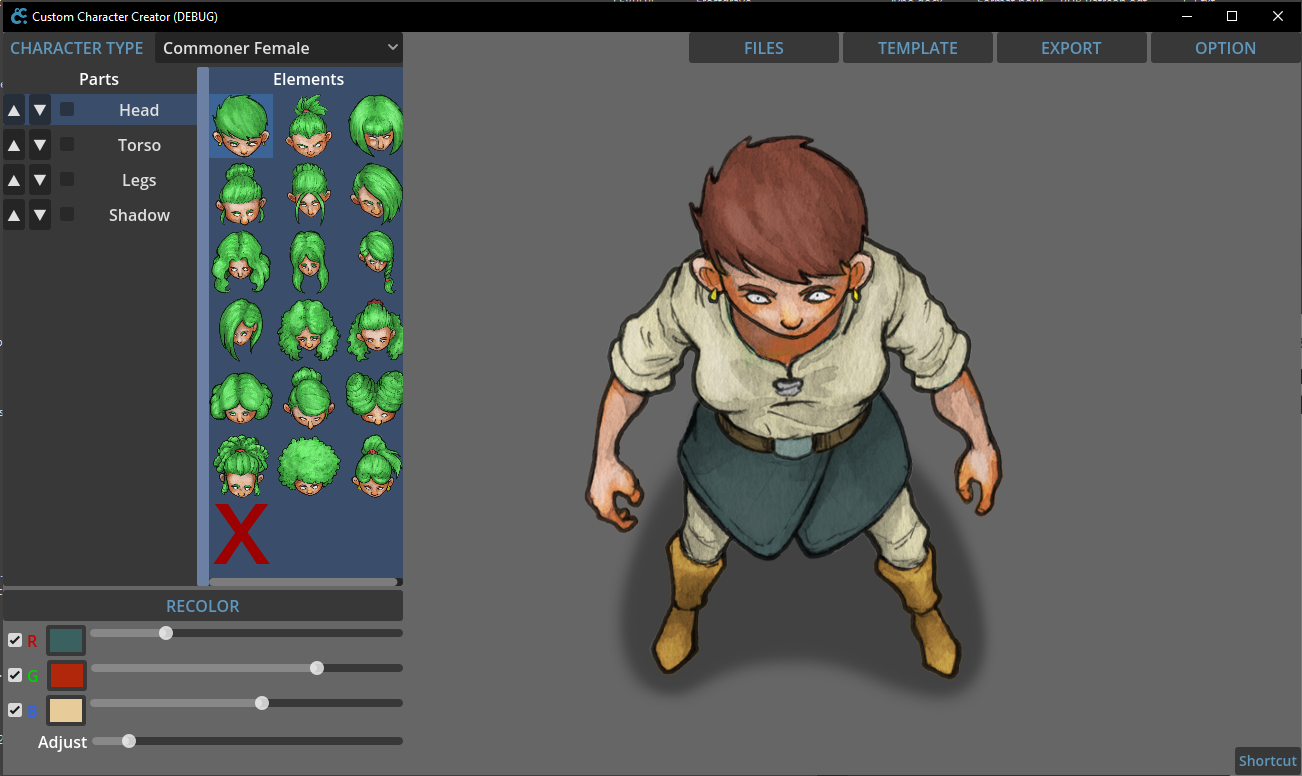
Task: Click the red X remove element icon
Action: tap(241, 534)
